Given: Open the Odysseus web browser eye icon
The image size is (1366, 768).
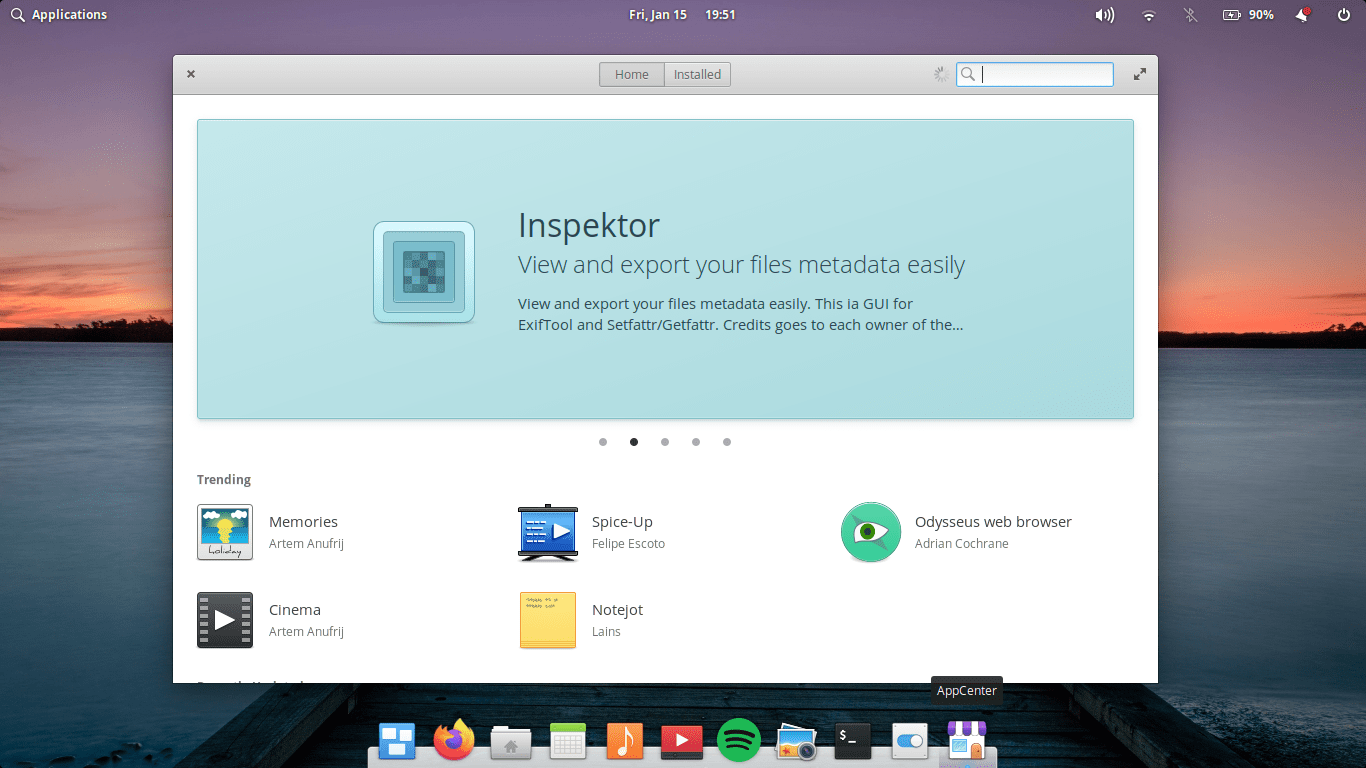Looking at the screenshot, I should (871, 532).
